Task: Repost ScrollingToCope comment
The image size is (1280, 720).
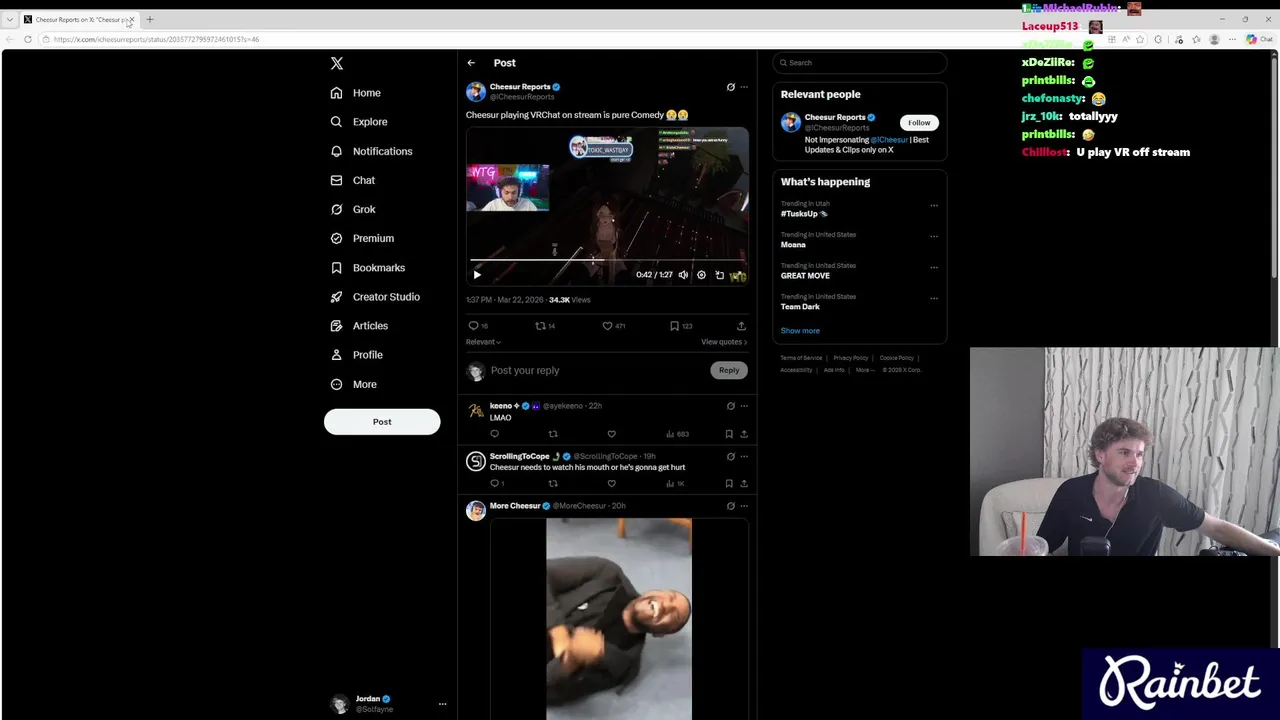Action: point(553,483)
